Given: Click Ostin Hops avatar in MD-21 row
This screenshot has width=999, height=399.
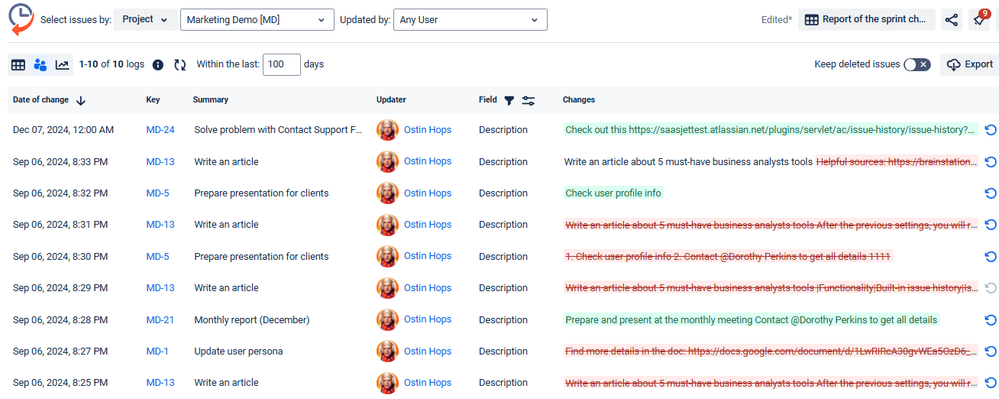Looking at the screenshot, I should click(387, 319).
